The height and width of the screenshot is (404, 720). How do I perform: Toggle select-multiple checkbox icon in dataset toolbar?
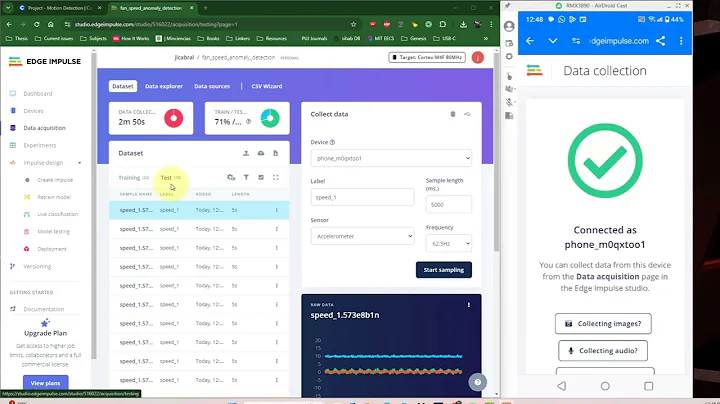261,178
